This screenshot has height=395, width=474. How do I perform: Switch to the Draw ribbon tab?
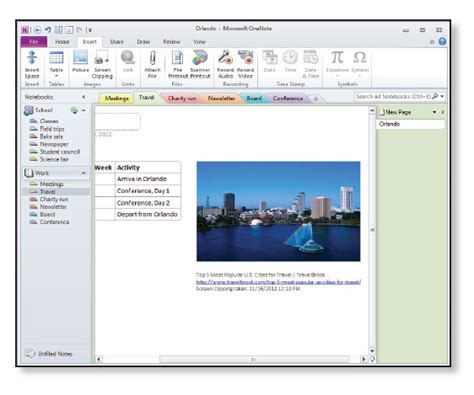143,42
